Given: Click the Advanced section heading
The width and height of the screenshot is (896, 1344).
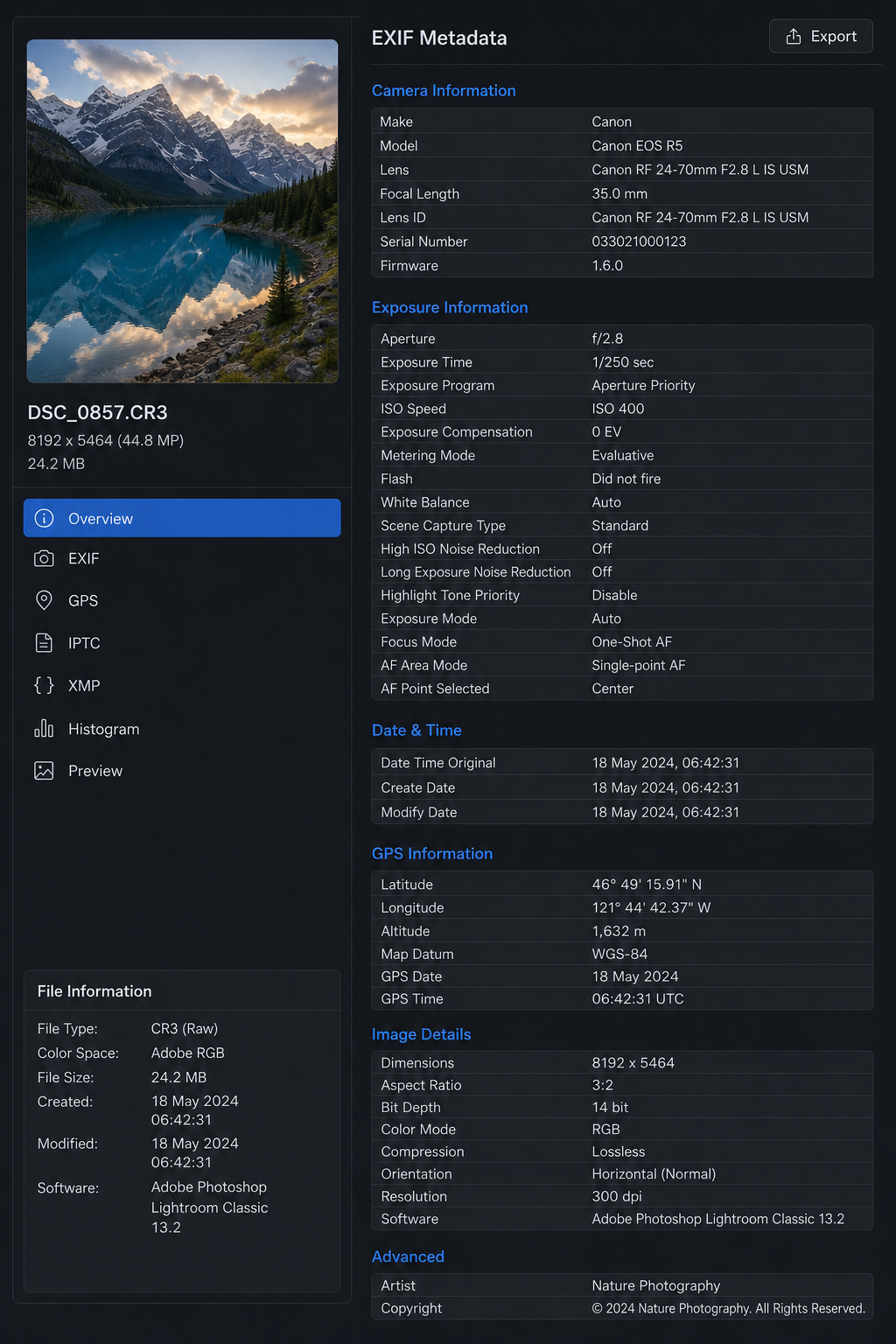Looking at the screenshot, I should (x=408, y=1256).
